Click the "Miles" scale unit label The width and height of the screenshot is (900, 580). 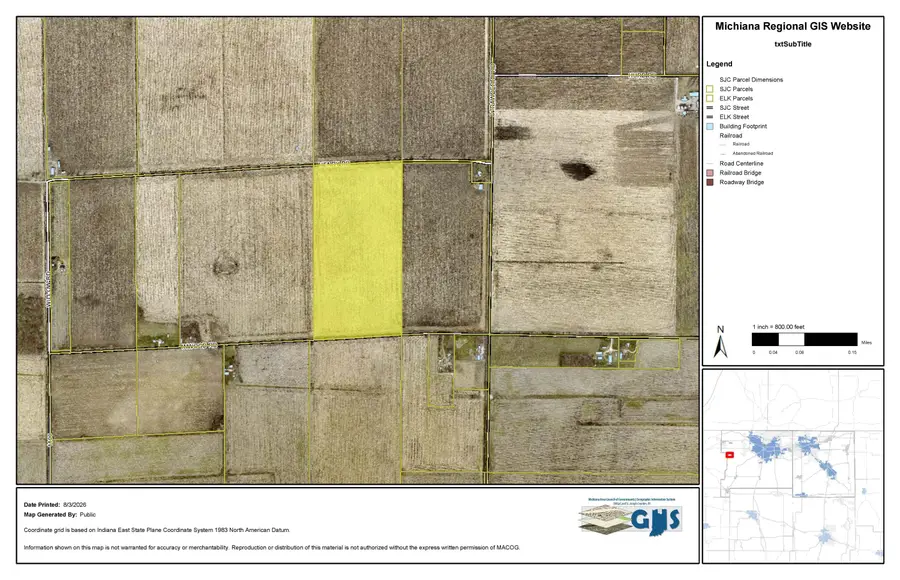(866, 342)
